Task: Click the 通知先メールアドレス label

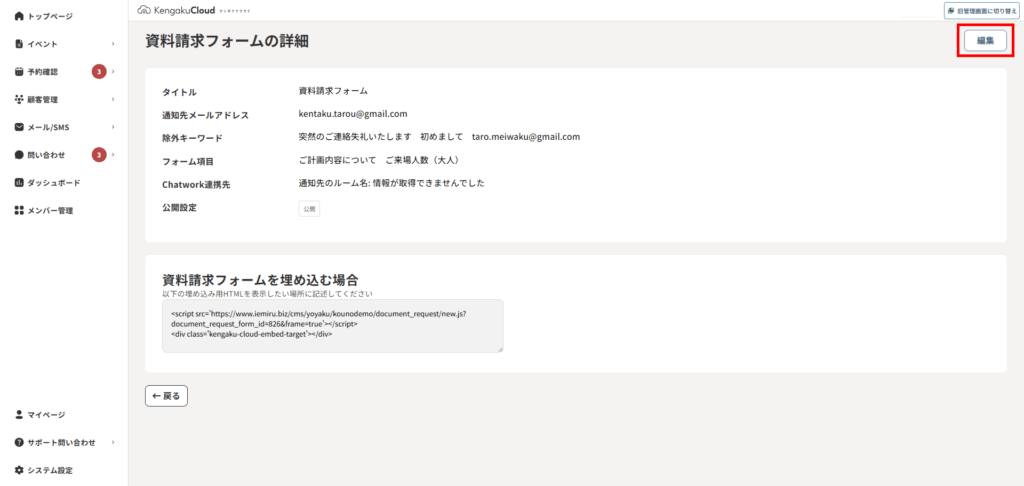Action: 205,115
